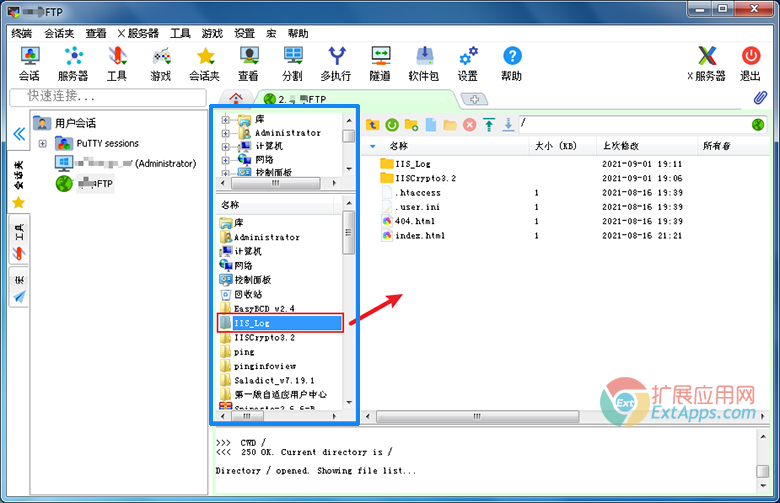Refresh the remote FTP directory listing
This screenshot has height=503, width=780.
(x=392, y=125)
